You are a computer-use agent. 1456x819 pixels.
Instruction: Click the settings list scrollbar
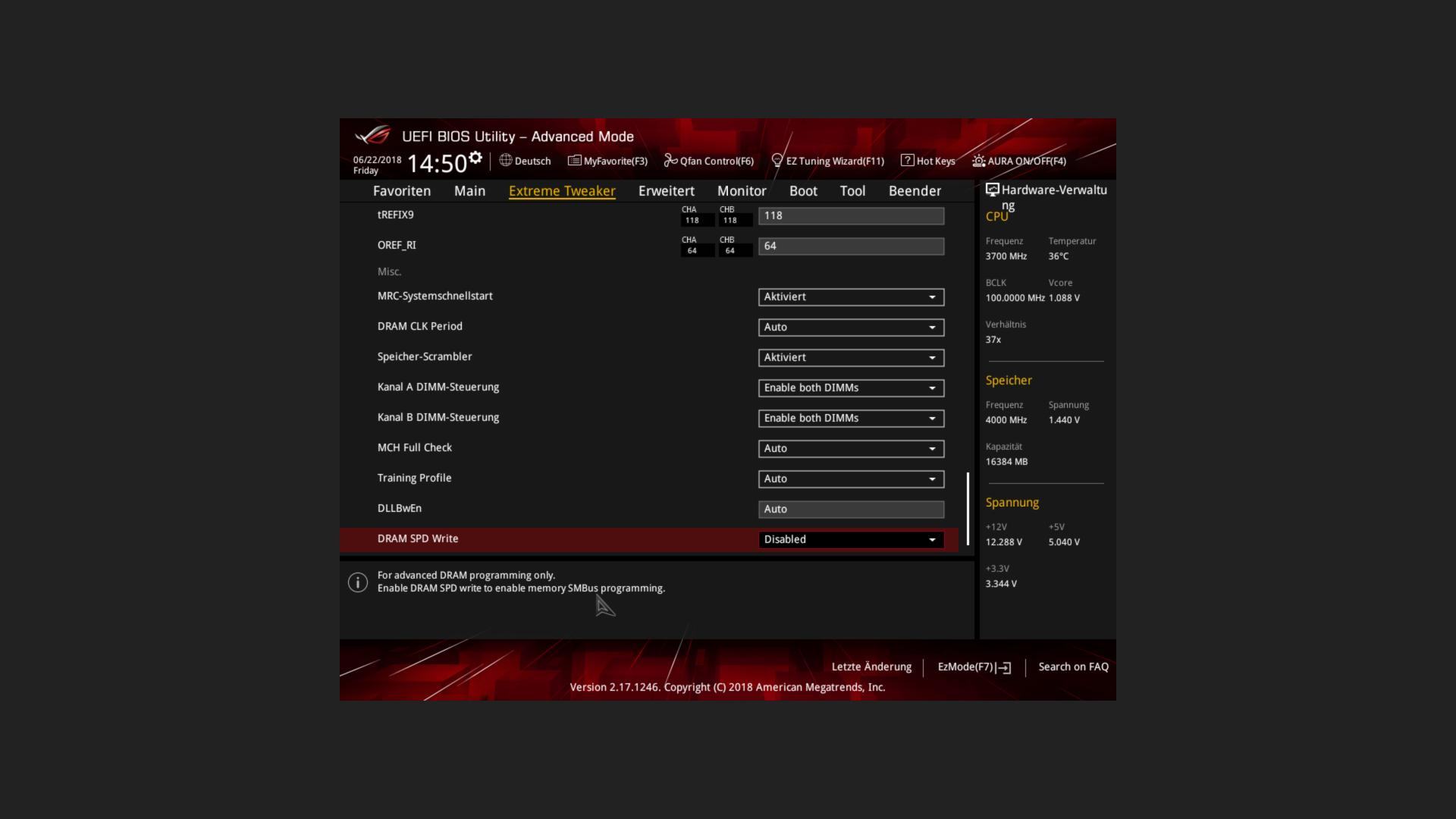coord(968,509)
